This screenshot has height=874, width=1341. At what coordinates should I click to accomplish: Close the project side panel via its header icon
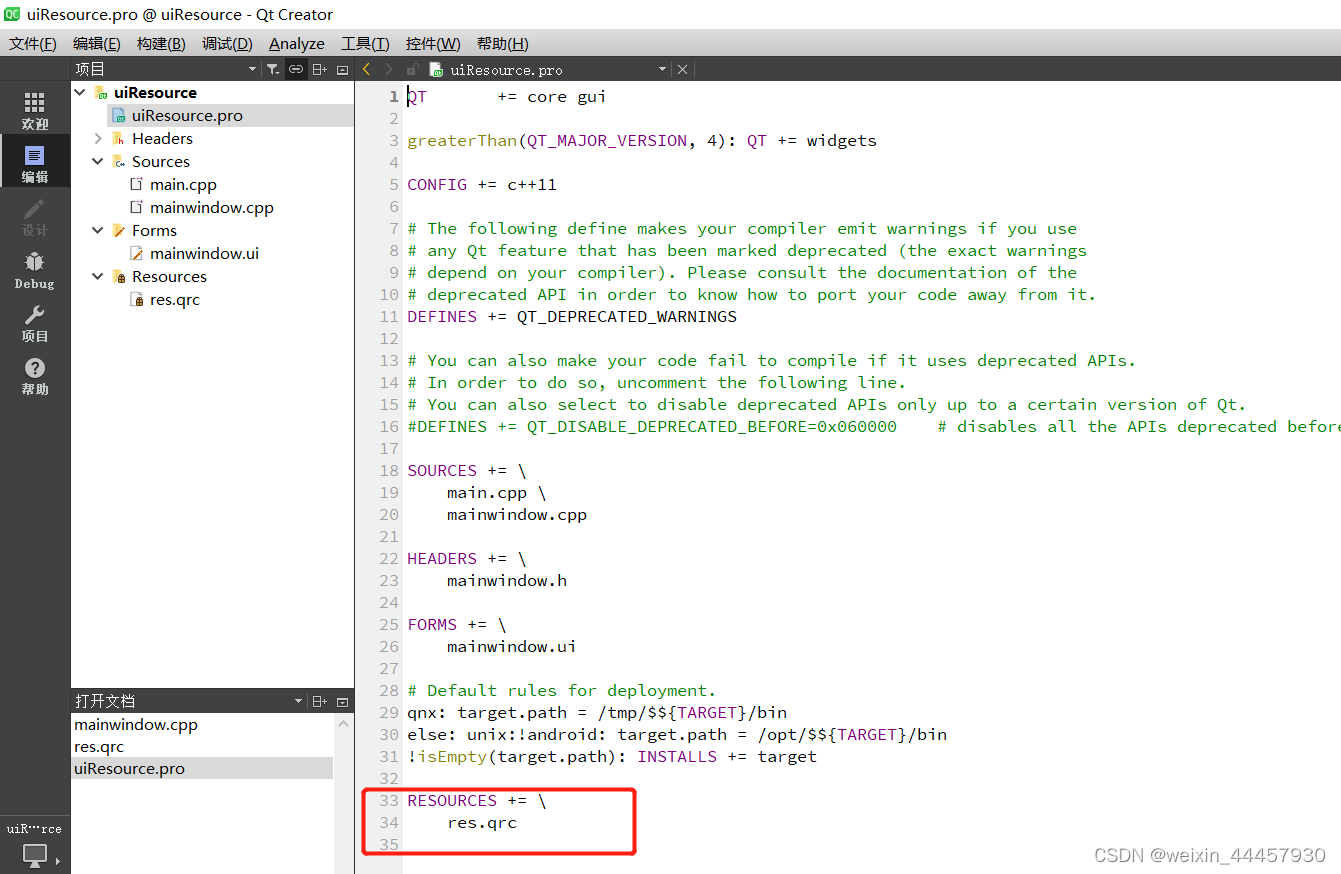(x=342, y=69)
